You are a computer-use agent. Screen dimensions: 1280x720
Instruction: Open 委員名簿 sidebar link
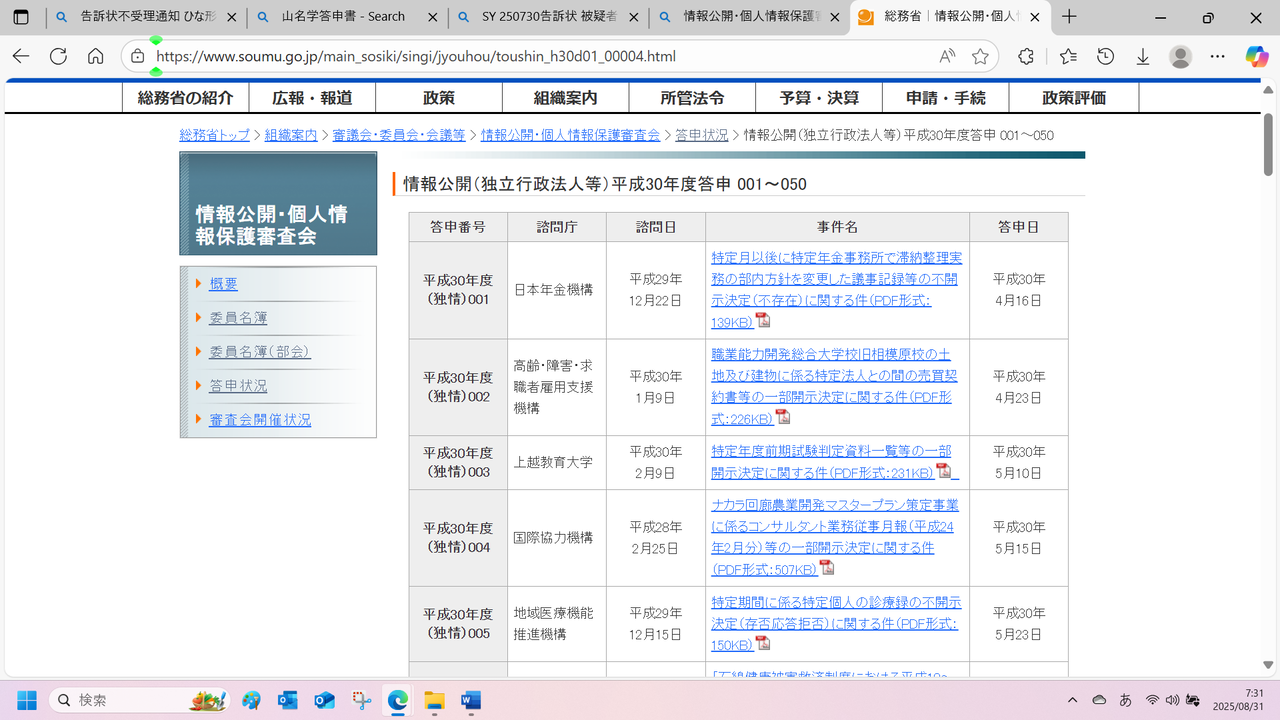[x=238, y=318]
